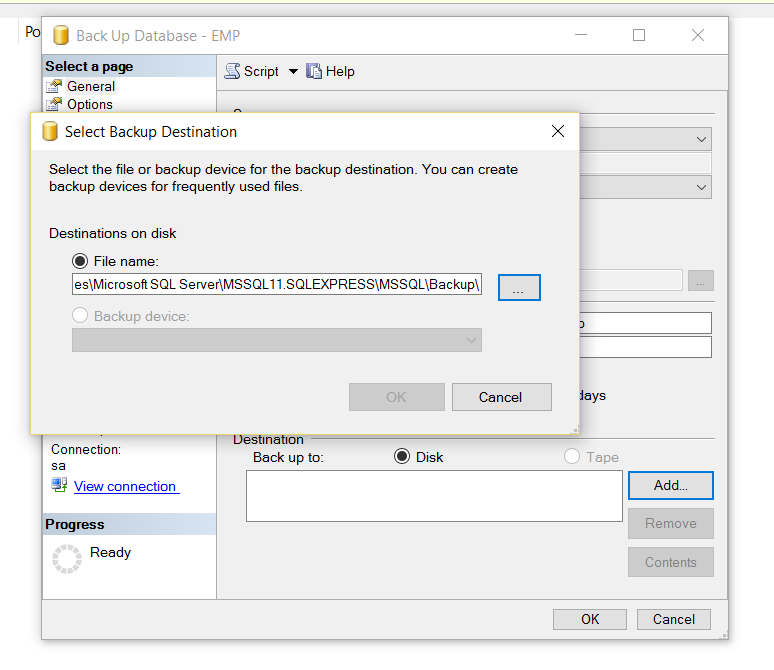This screenshot has width=774, height=670.
Task: Click the General page icon
Action: point(54,87)
